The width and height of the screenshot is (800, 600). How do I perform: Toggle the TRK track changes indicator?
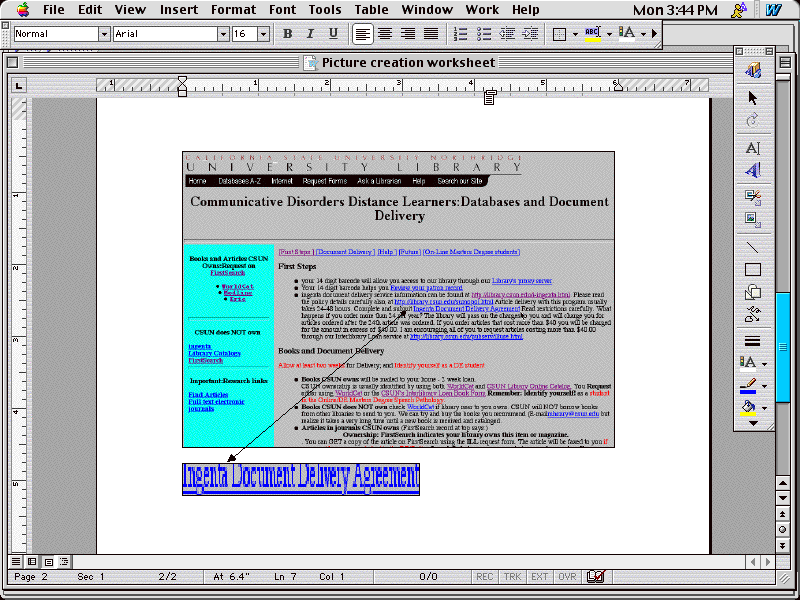click(512, 577)
